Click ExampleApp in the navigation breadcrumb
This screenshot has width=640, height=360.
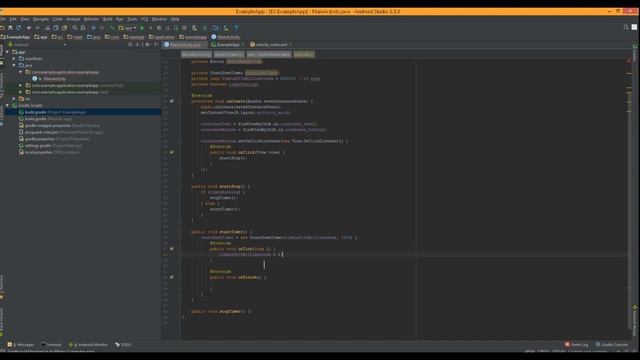pos(16,37)
